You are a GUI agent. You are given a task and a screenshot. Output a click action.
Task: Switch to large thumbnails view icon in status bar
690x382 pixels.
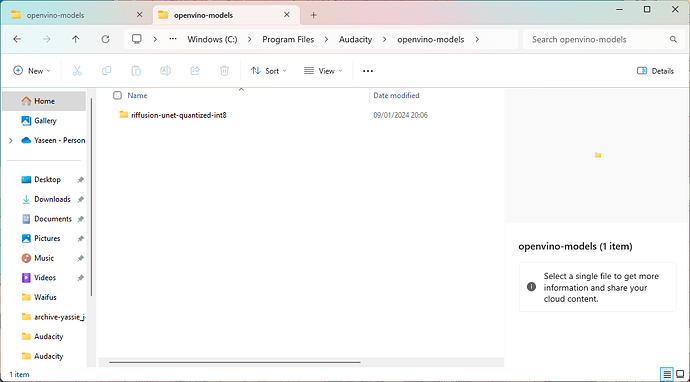(x=680, y=375)
